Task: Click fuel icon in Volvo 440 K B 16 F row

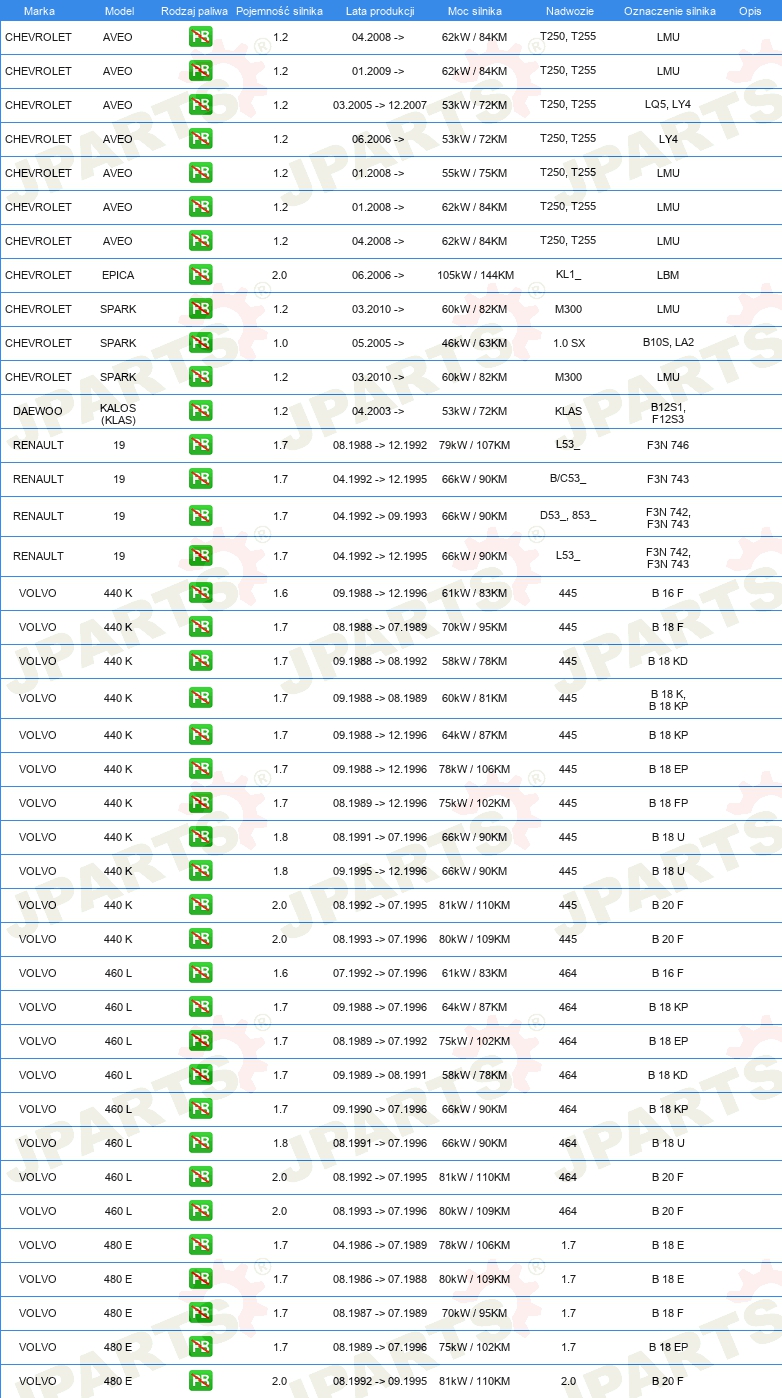Action: [200, 593]
